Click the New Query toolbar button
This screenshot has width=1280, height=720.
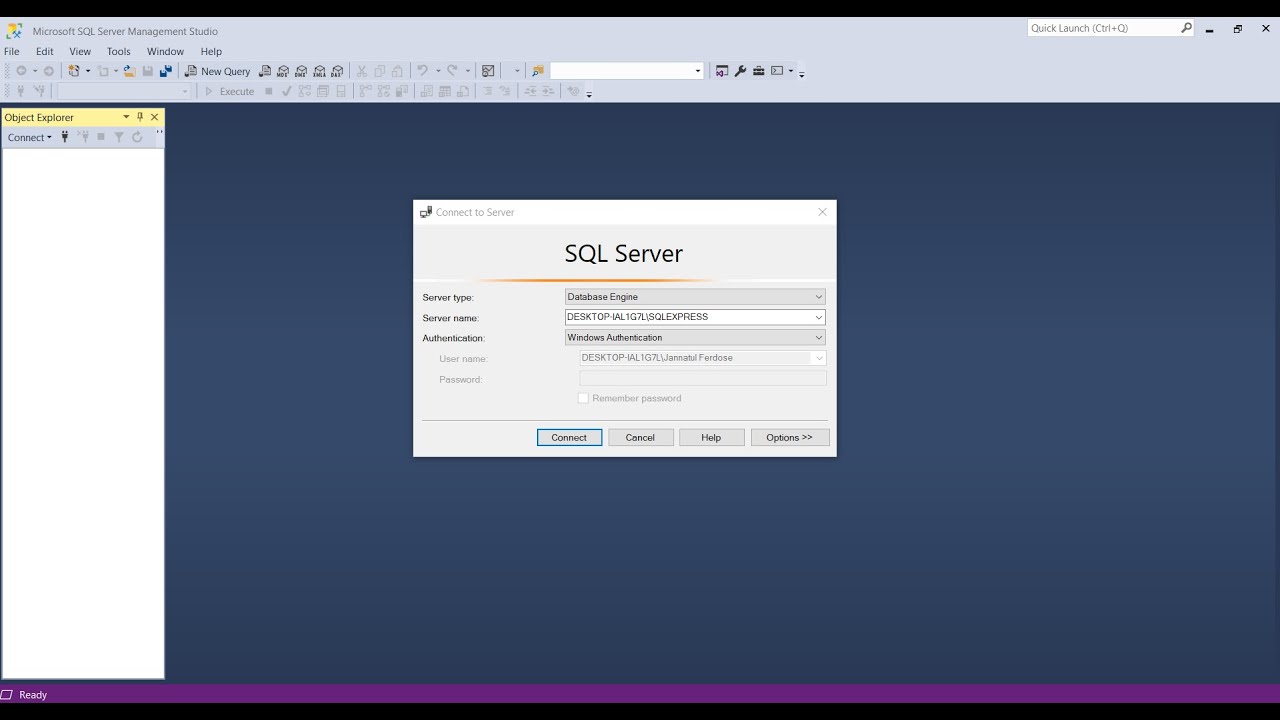(x=217, y=71)
